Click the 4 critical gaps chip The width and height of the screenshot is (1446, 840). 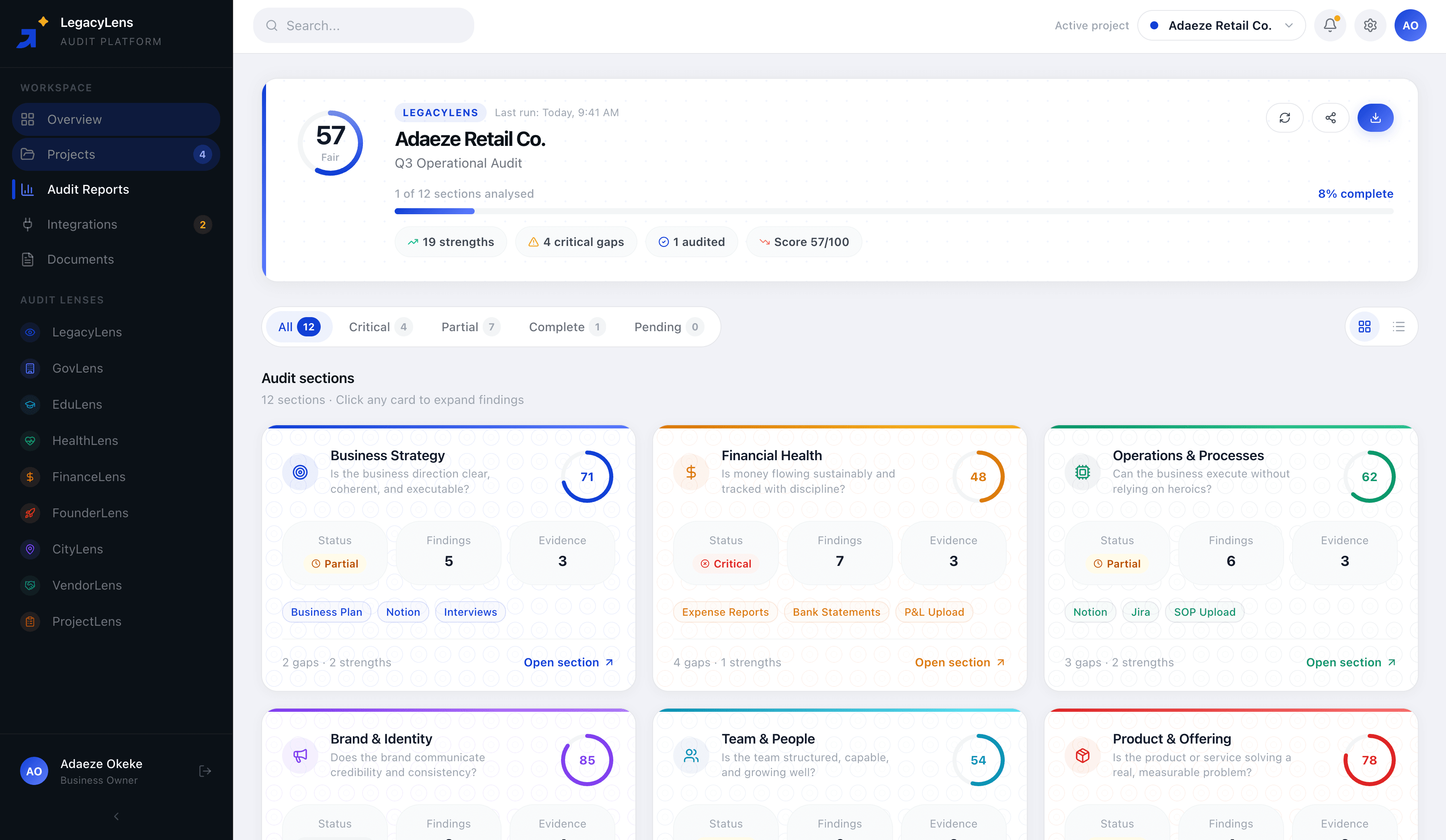[x=576, y=242]
